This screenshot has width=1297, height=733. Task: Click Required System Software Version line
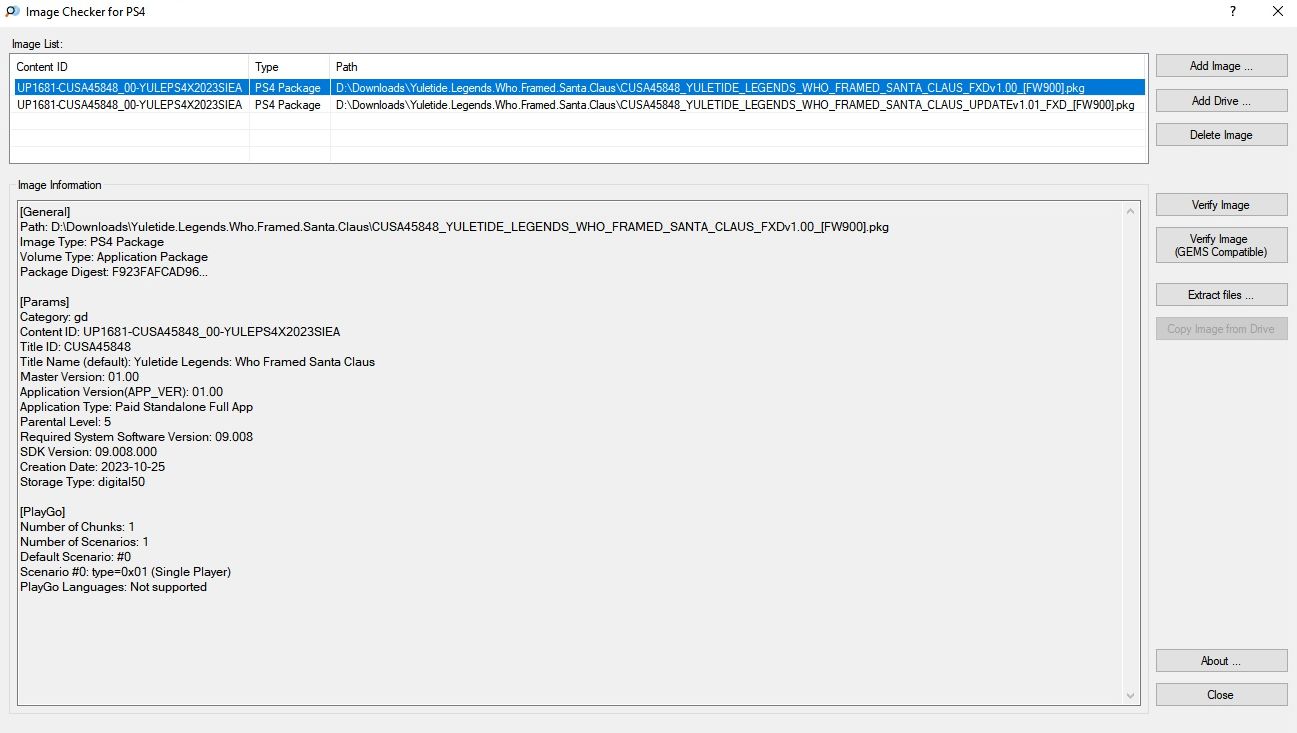(x=136, y=437)
